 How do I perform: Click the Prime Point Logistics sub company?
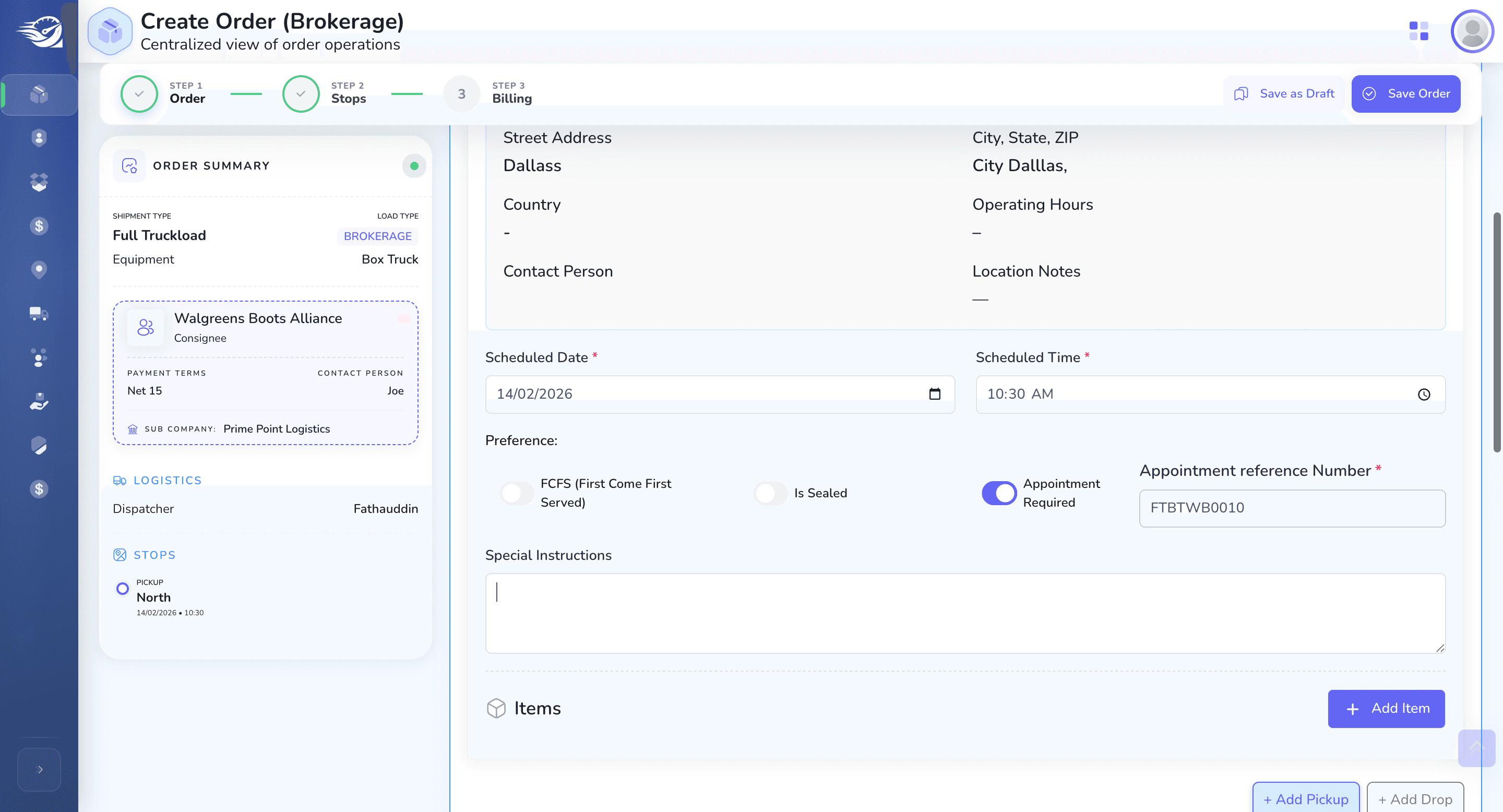tap(277, 429)
